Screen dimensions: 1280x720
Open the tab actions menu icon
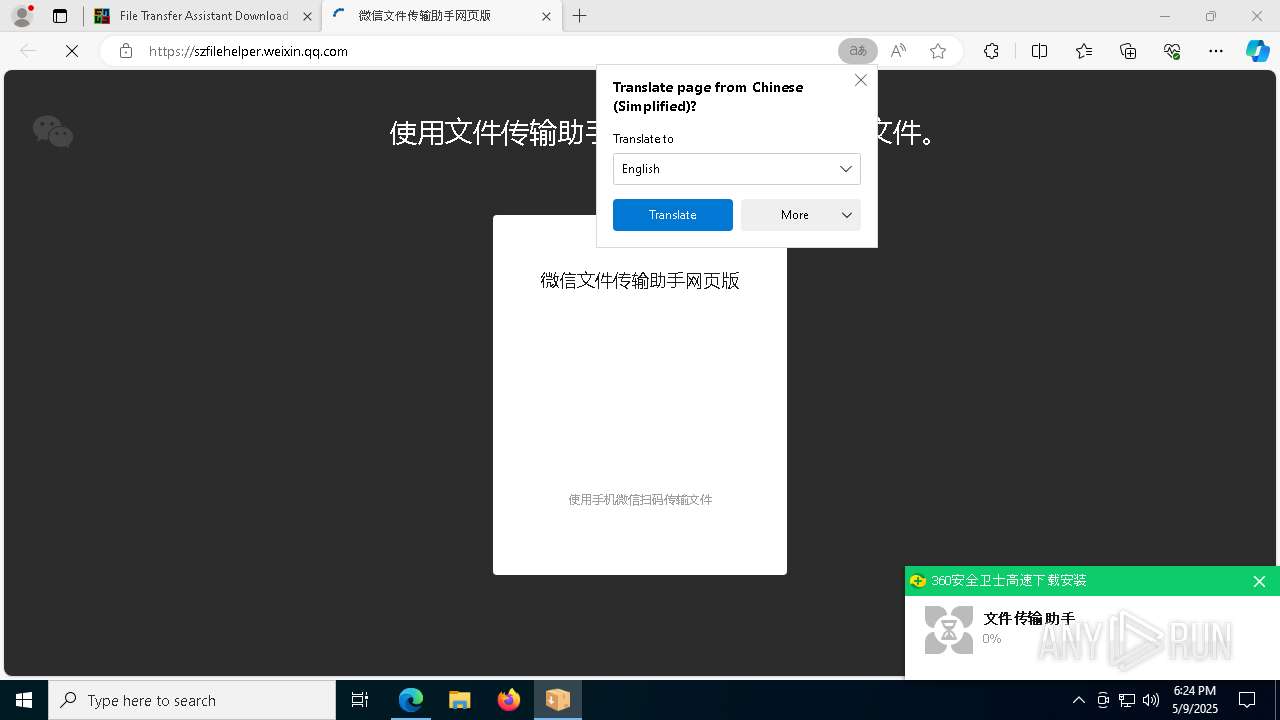(60, 16)
